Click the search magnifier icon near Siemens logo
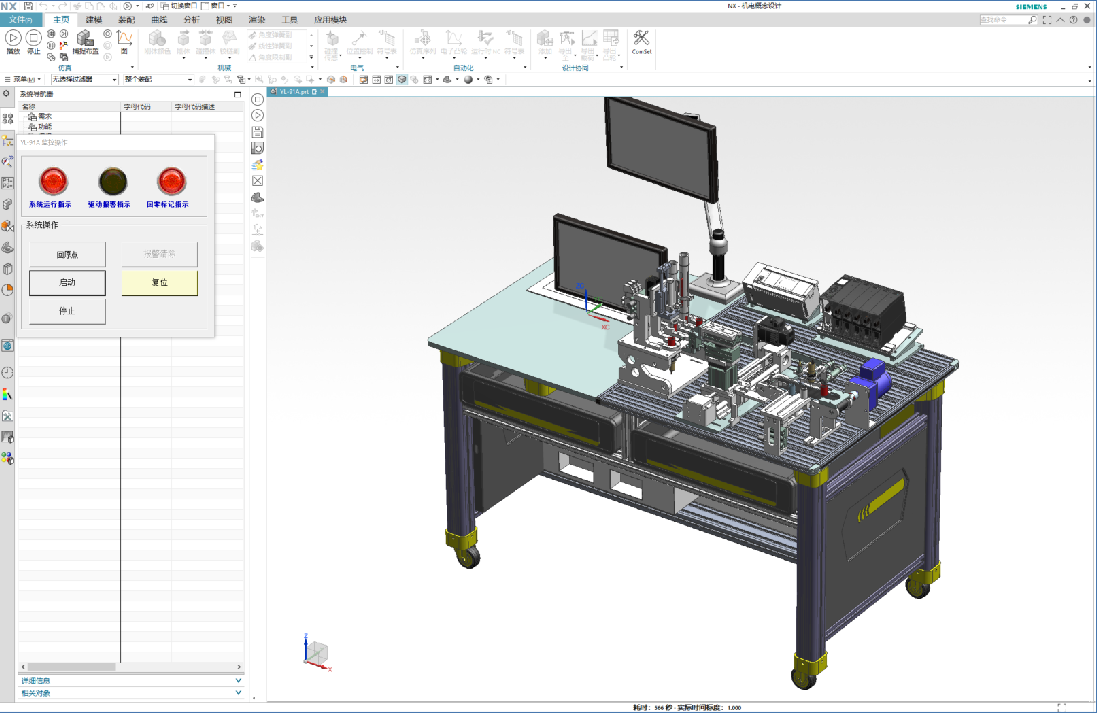Screen dimensions: 1097x713 [x=1034, y=19]
